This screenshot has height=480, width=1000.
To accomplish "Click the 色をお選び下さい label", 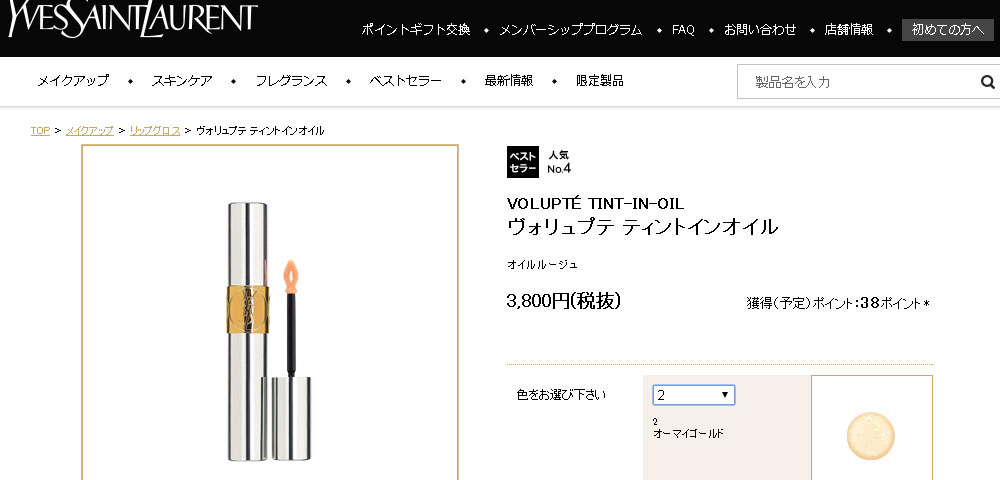I will pos(561,395).
